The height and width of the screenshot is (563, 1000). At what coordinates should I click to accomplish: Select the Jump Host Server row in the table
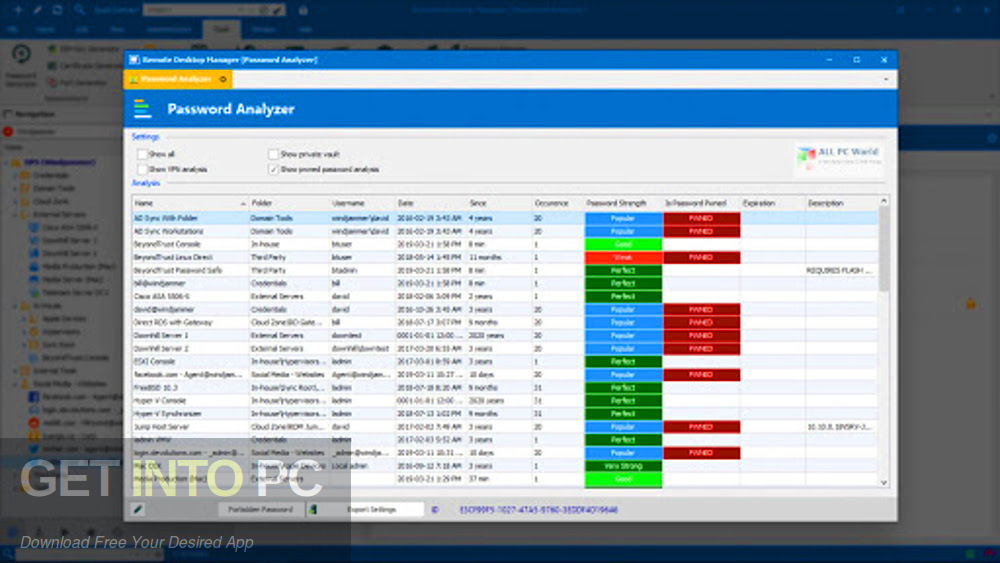tap(504, 427)
